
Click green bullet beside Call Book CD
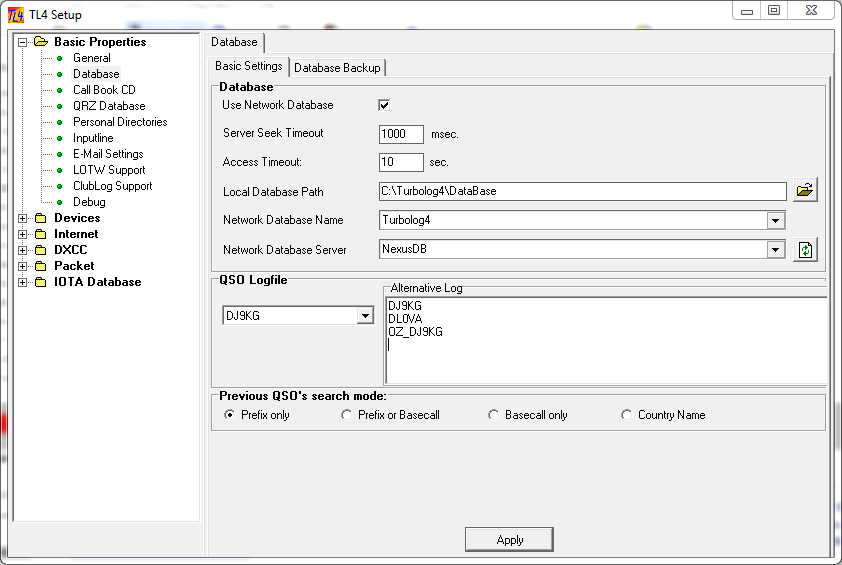point(60,90)
